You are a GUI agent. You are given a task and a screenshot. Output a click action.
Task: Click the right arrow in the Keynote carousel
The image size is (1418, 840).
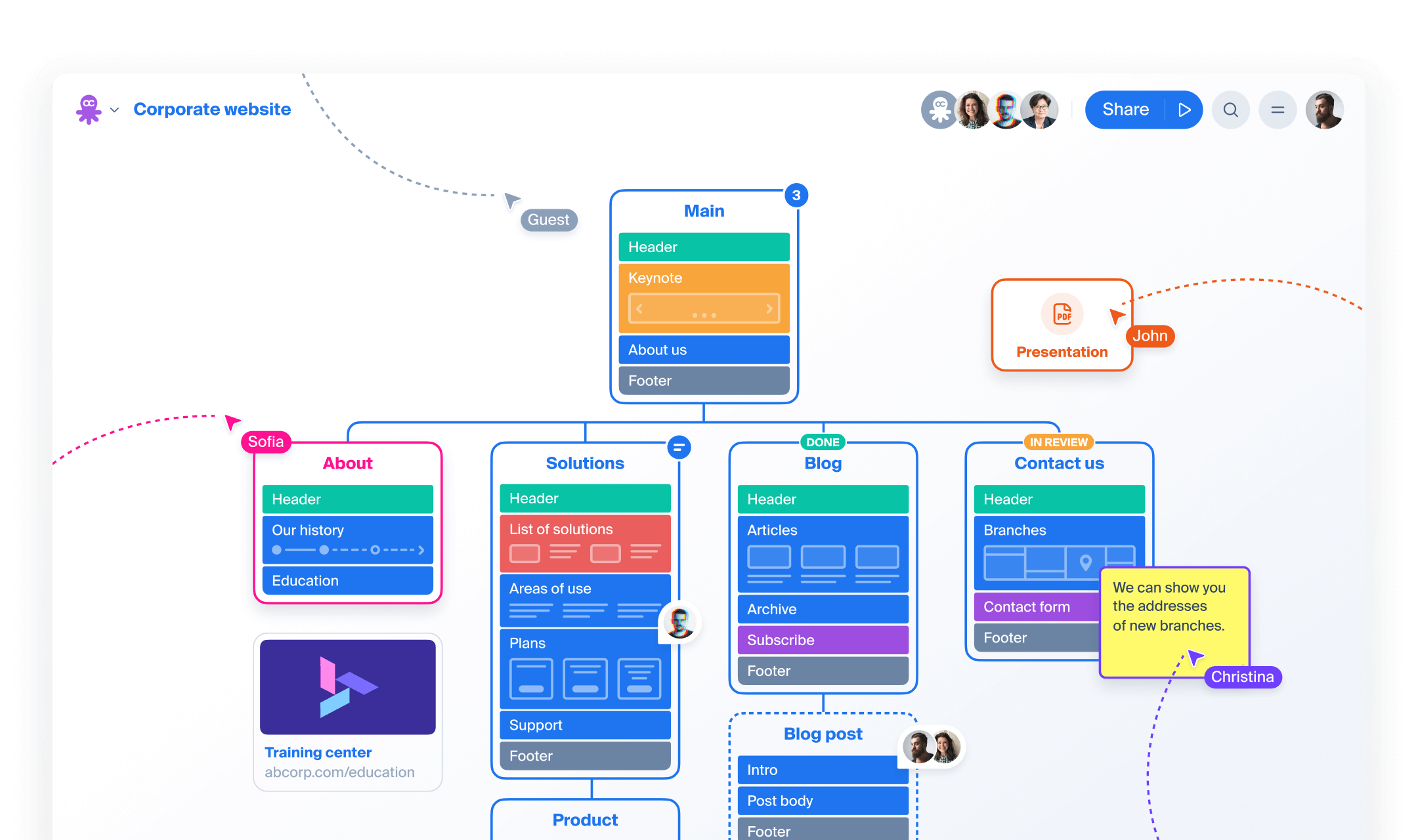tap(769, 308)
